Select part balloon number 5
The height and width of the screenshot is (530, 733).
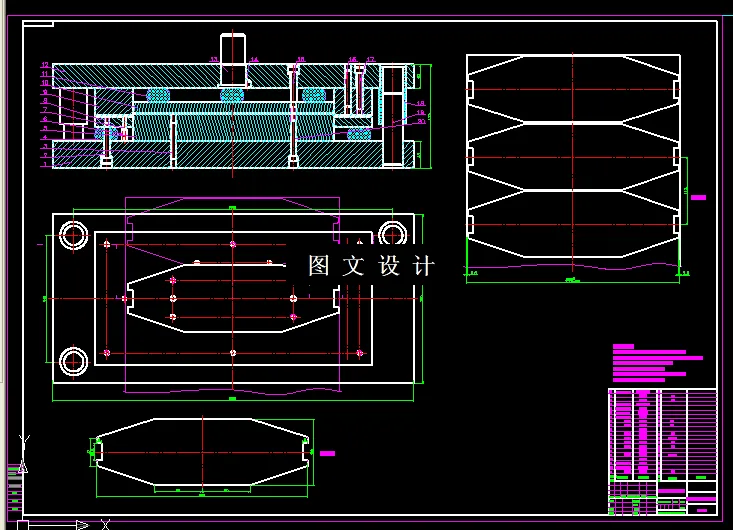click(x=45, y=128)
